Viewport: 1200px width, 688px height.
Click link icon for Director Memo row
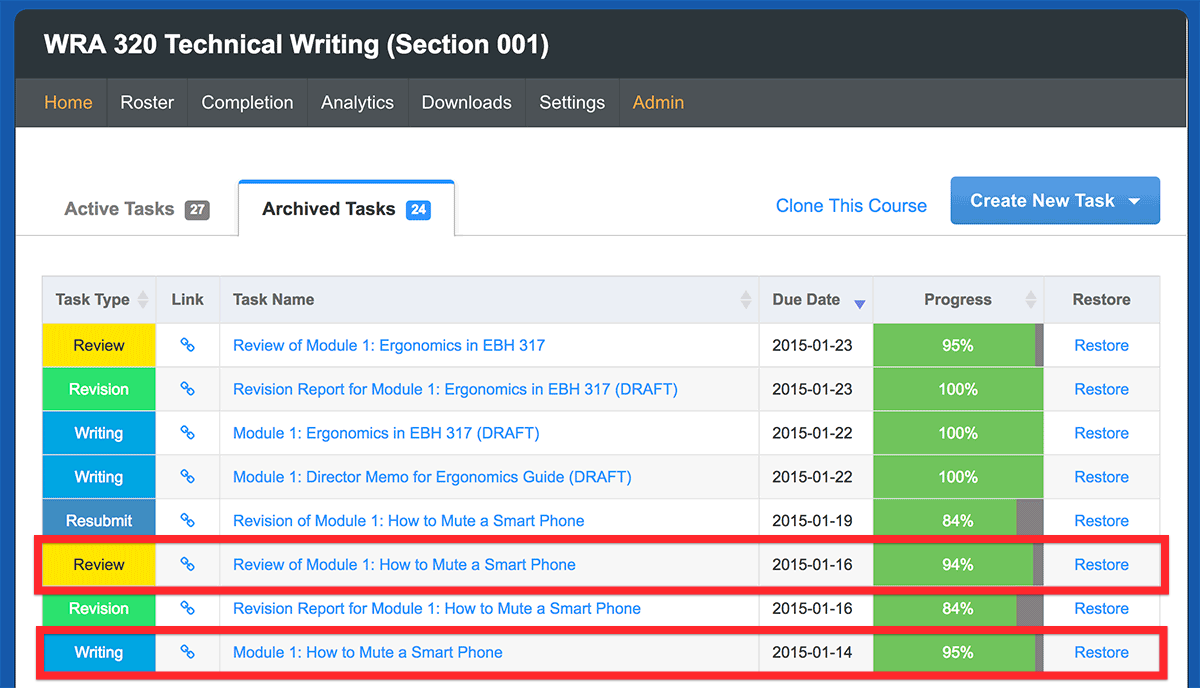pos(187,477)
